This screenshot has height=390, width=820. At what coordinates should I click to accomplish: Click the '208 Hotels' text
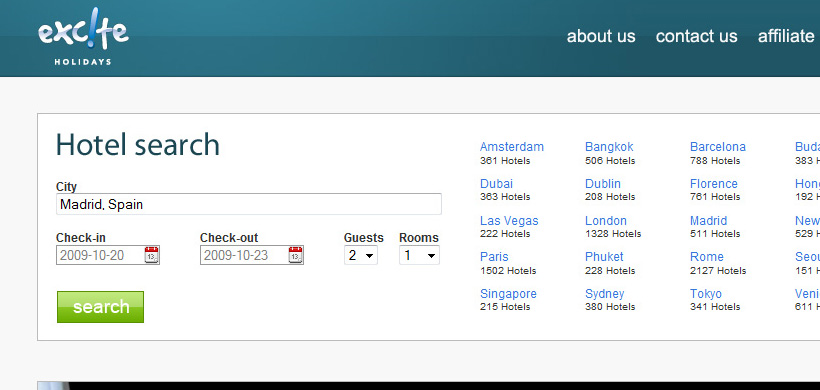pyautogui.click(x=610, y=197)
